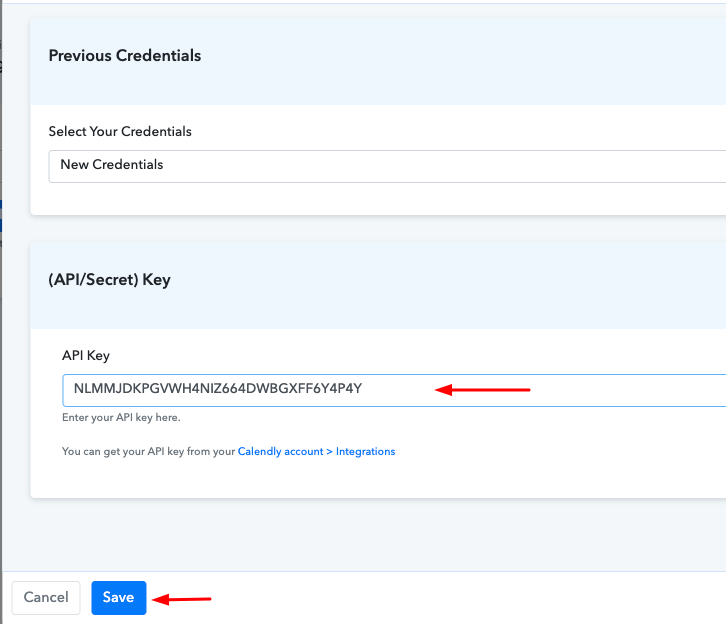The height and width of the screenshot is (624, 726).
Task: Click the red arrow beside the Save button
Action: (182, 599)
